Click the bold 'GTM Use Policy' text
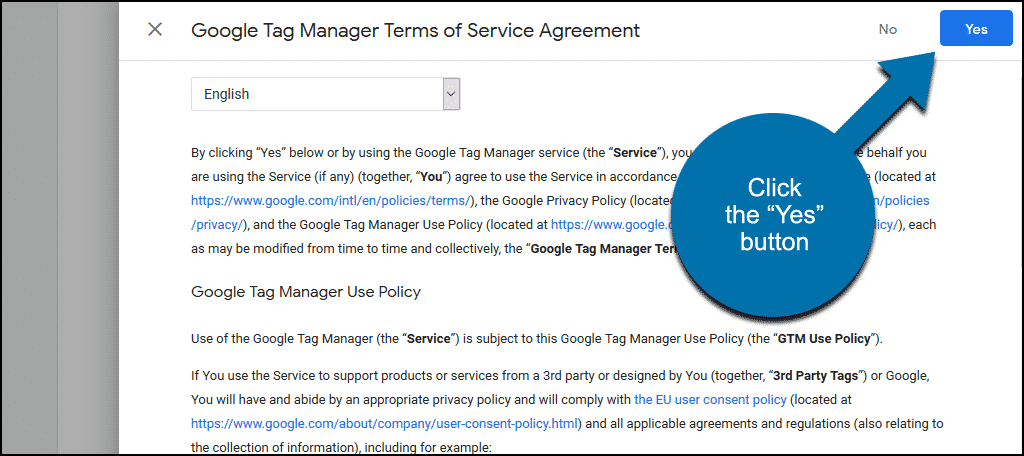 (x=824, y=339)
